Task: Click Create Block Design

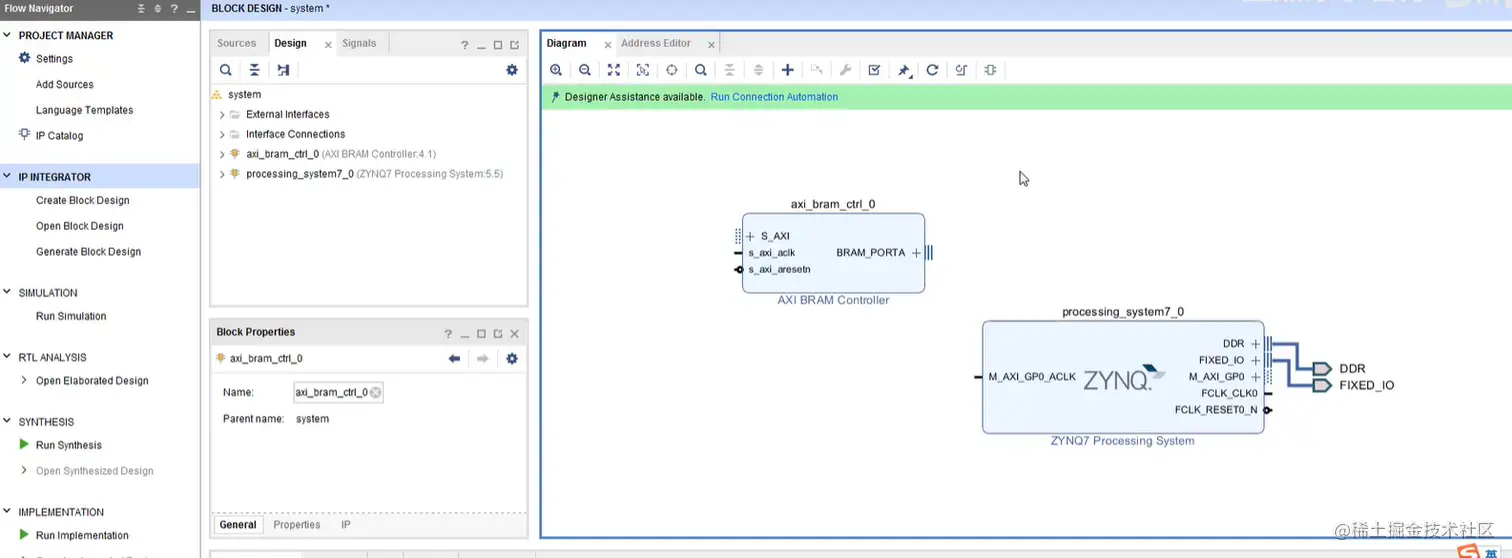Action: pos(83,200)
